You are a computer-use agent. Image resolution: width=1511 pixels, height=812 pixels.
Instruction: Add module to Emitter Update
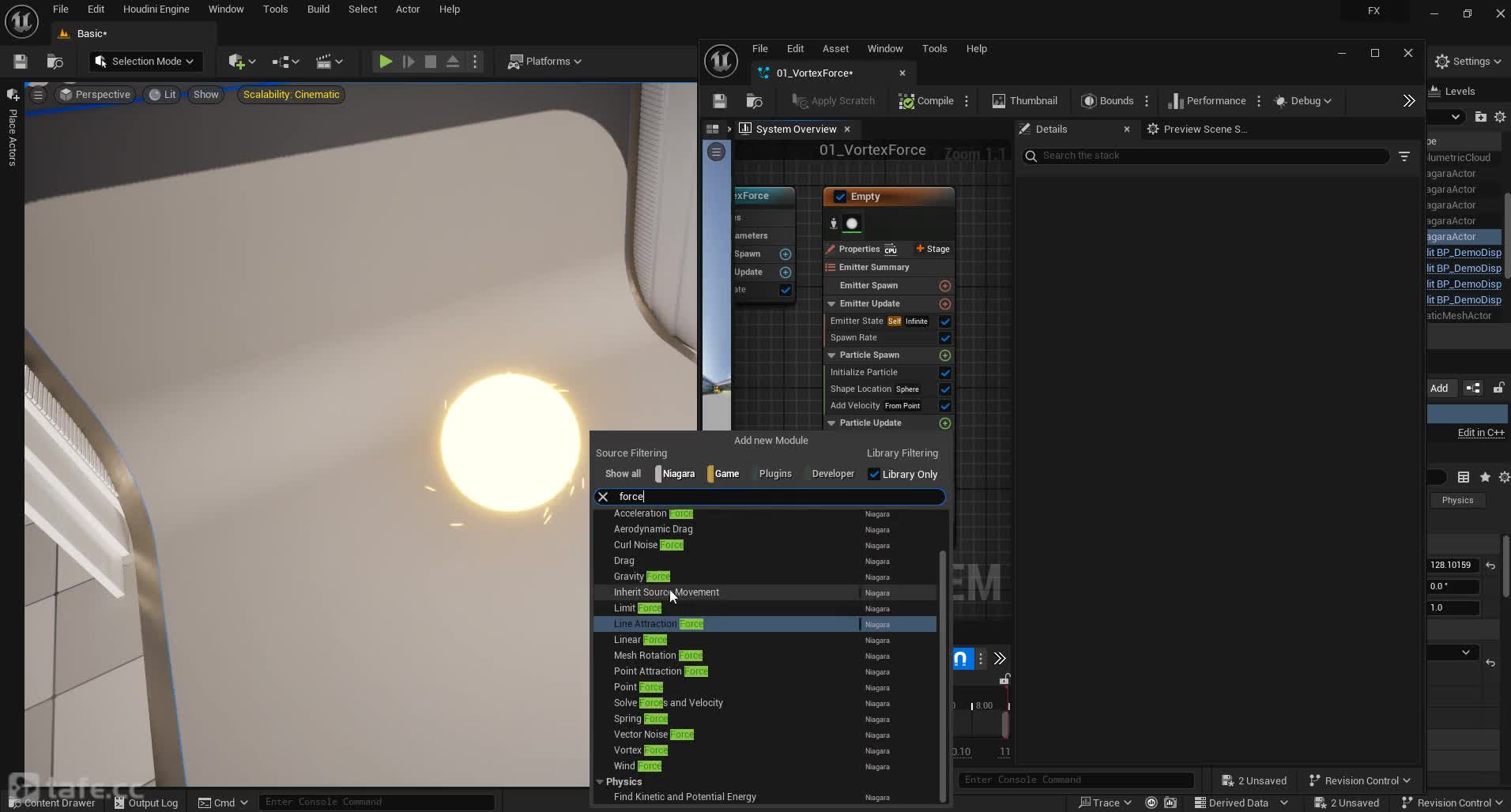944,304
